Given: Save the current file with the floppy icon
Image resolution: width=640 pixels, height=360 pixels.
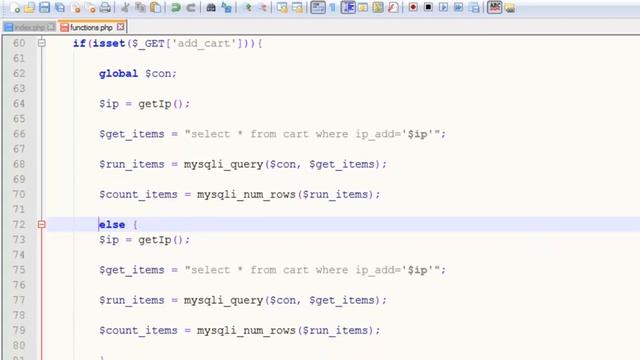Looking at the screenshot, I should [44, 7].
